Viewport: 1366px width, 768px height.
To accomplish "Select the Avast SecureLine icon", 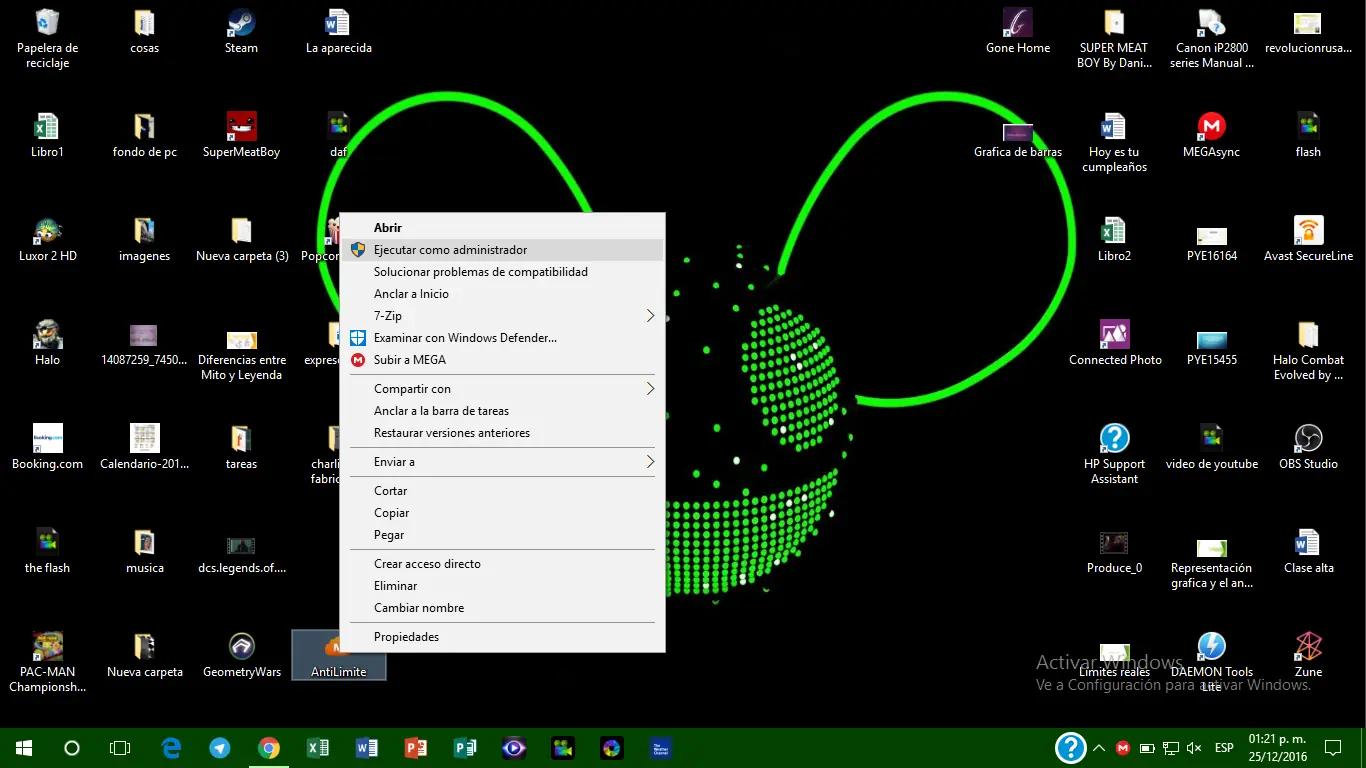I will tap(1308, 239).
